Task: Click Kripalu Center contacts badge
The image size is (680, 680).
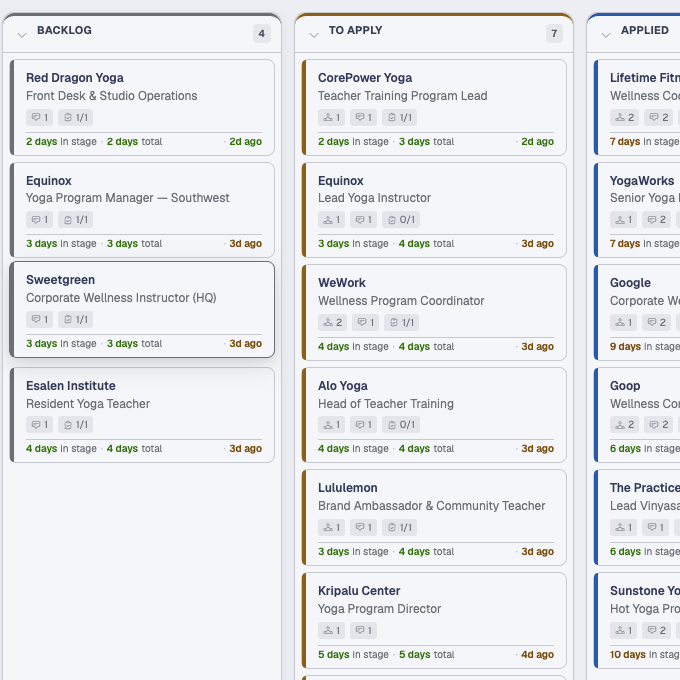Action: (331, 631)
